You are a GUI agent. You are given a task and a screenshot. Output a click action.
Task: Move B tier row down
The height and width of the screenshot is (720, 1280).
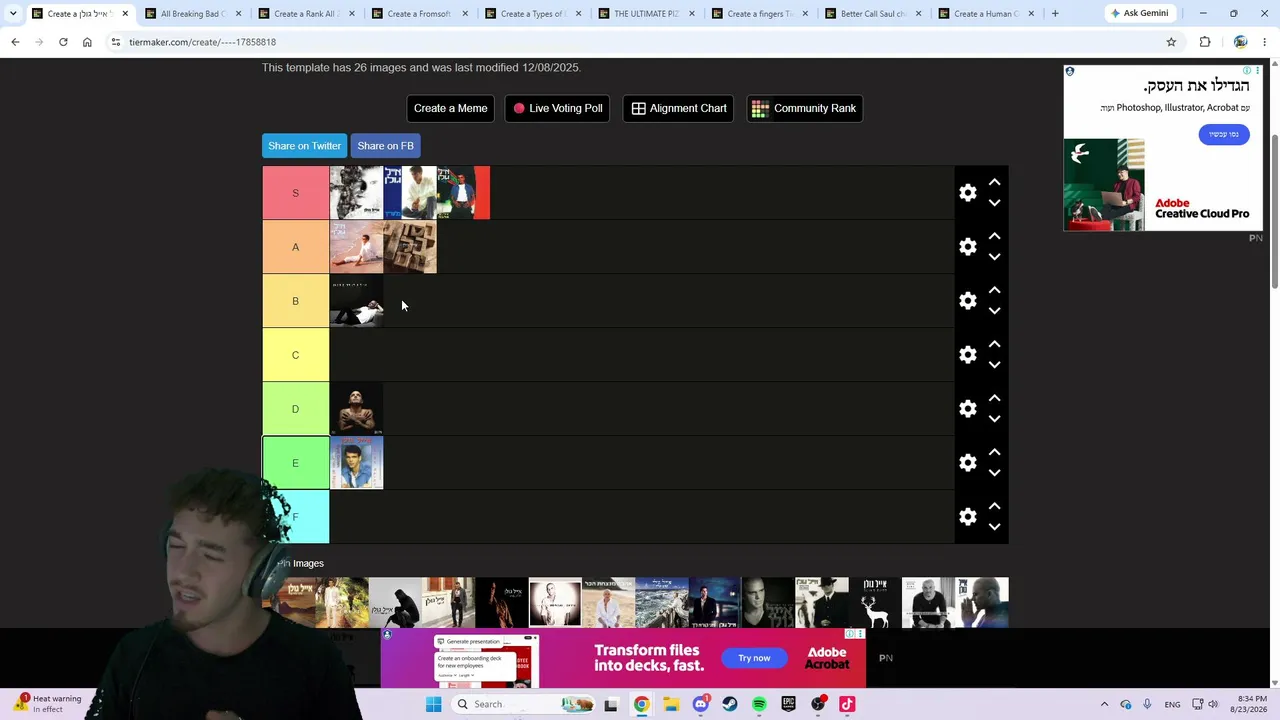coord(994,311)
